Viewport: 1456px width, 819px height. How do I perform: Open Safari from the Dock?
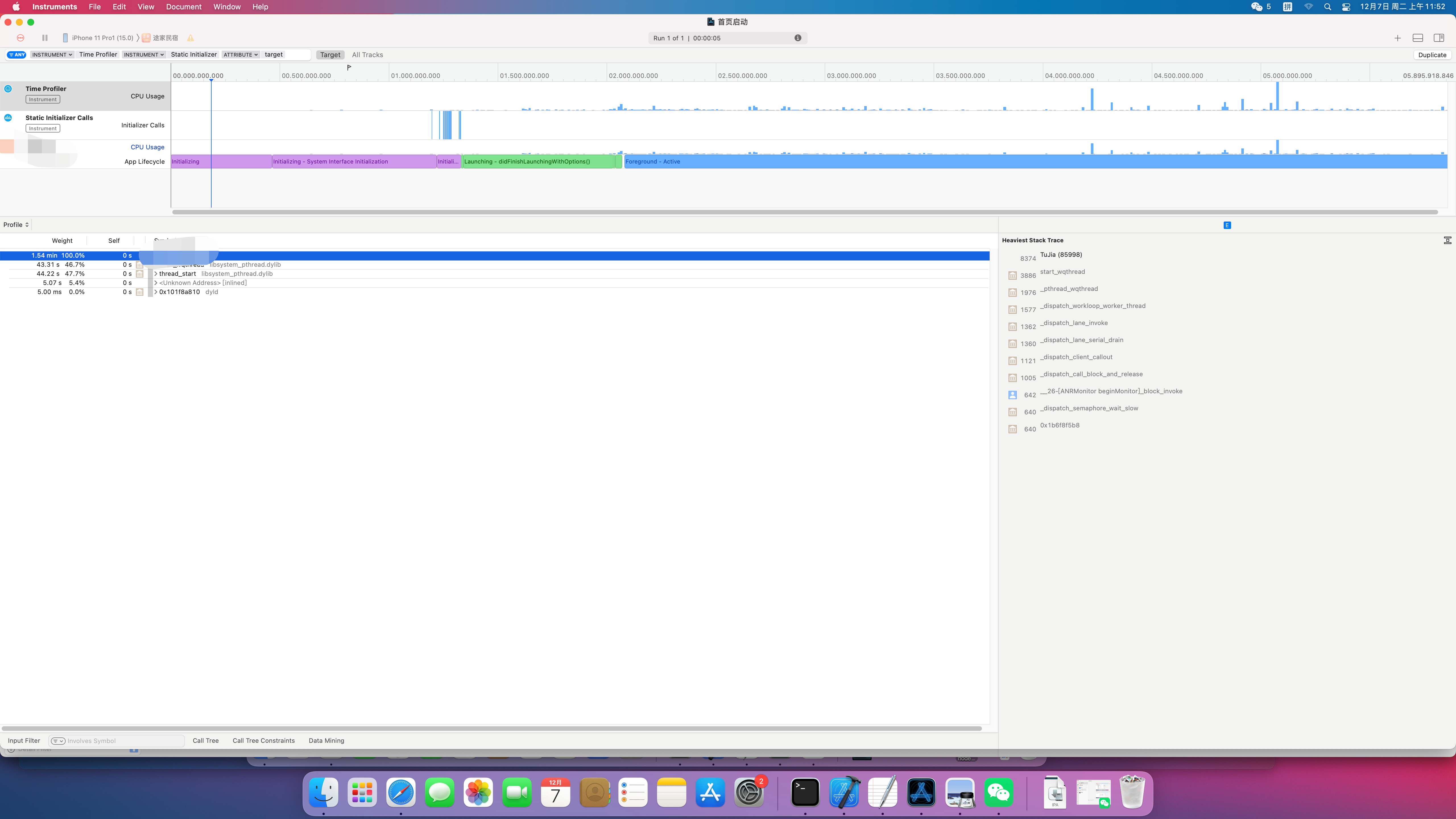pyautogui.click(x=401, y=792)
